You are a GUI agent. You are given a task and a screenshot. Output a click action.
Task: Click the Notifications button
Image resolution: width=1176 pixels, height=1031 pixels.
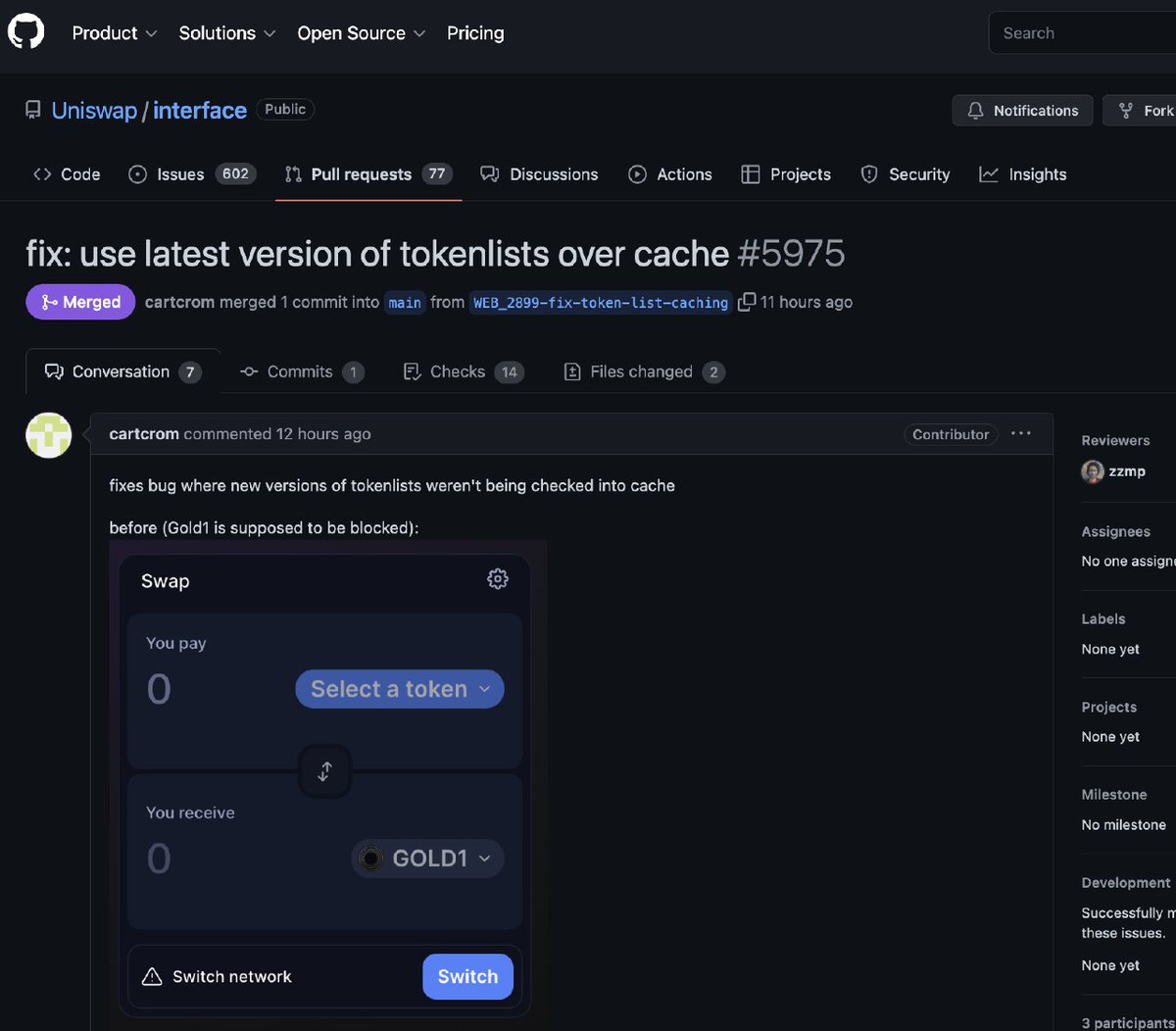click(1022, 111)
